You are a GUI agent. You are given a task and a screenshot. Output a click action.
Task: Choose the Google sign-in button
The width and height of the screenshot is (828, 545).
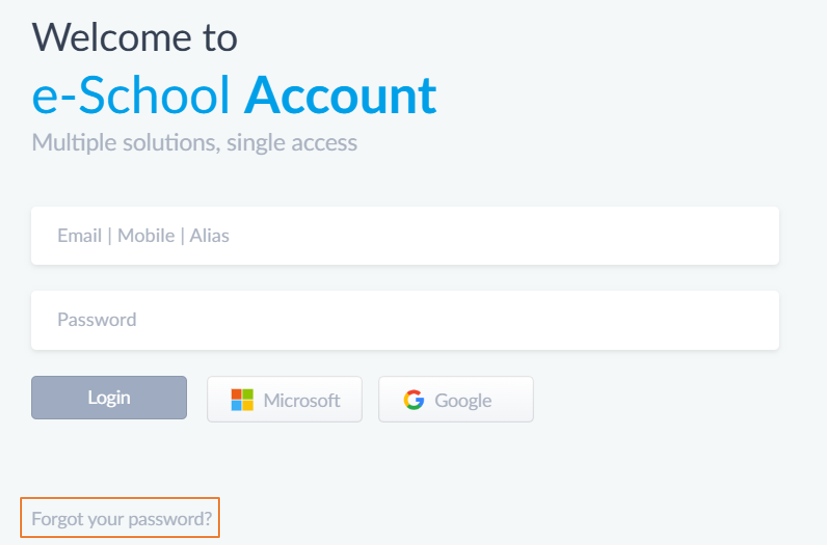click(456, 399)
